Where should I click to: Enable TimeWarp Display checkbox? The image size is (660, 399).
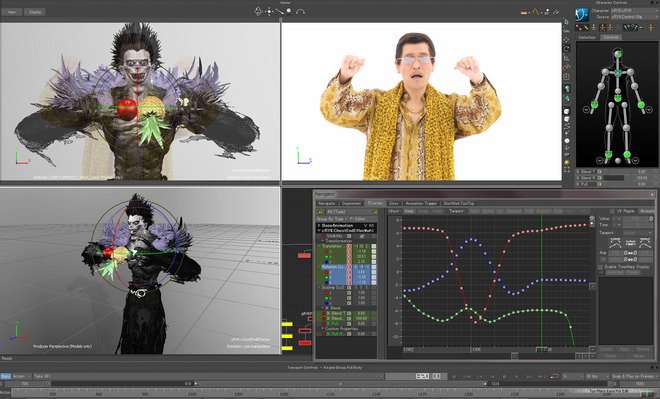[600, 267]
